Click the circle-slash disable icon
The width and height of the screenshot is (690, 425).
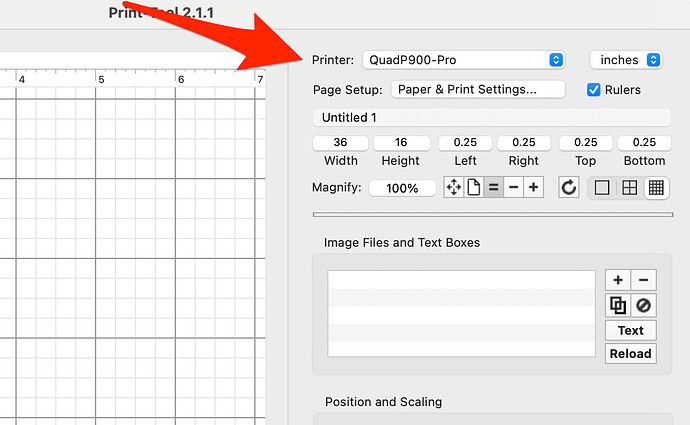(x=644, y=306)
